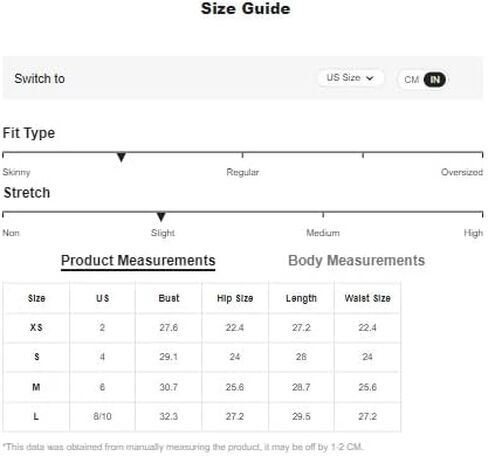Click the chevron next to US Size

369,78
